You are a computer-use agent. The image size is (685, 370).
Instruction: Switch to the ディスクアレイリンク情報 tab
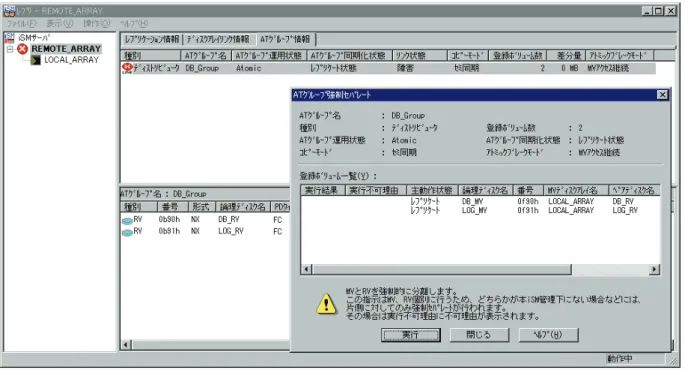coord(218,39)
